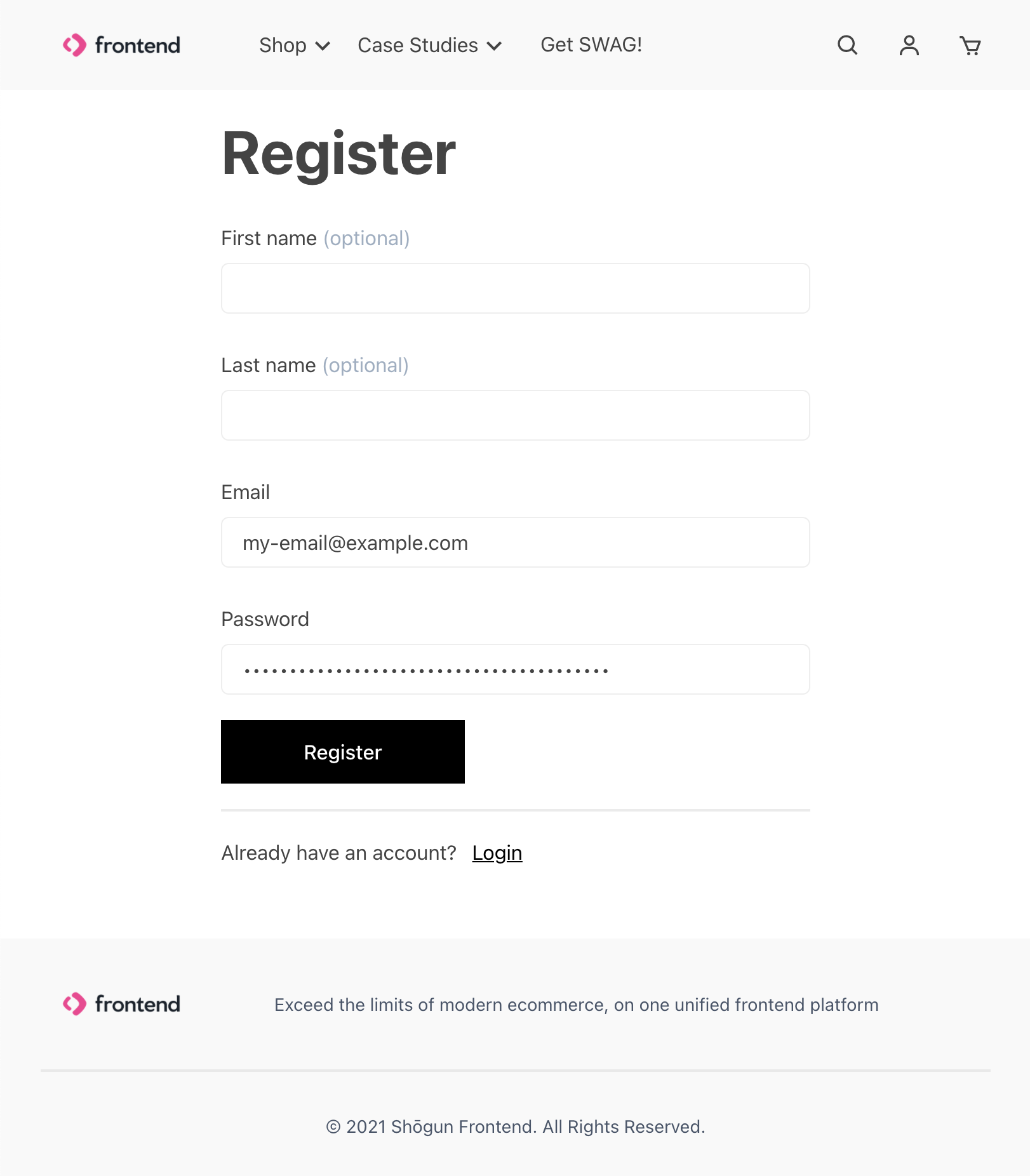Focus the First name input field
This screenshot has width=1030, height=1176.
point(515,288)
